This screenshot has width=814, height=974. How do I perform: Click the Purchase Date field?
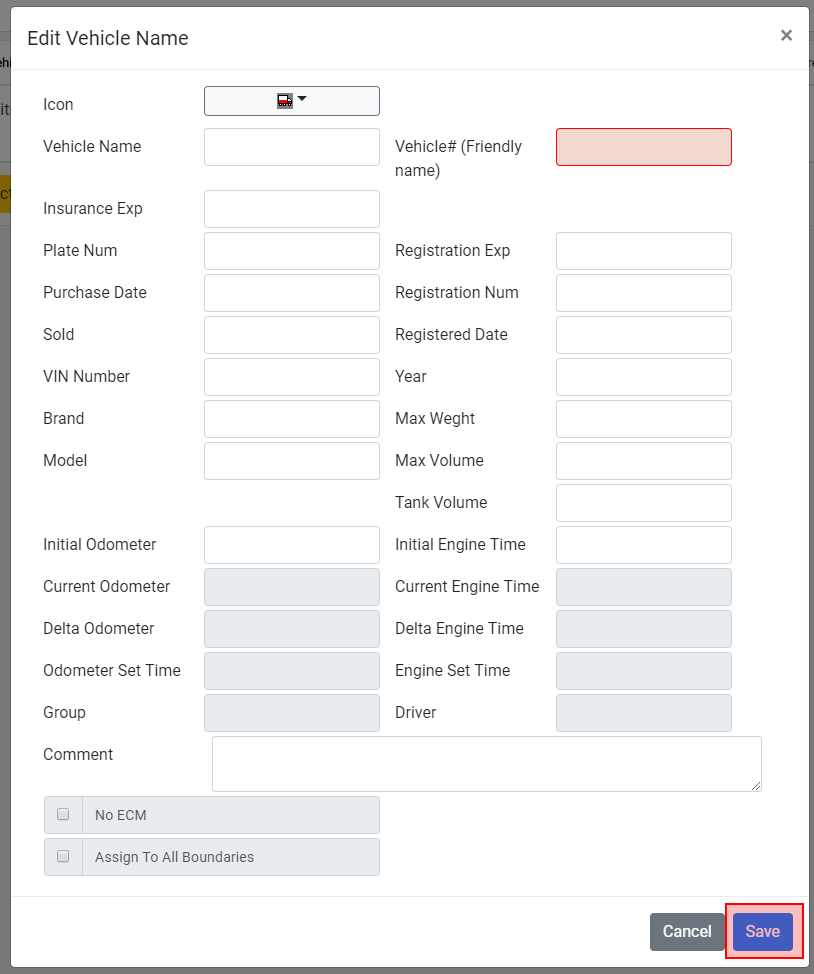pos(291,293)
